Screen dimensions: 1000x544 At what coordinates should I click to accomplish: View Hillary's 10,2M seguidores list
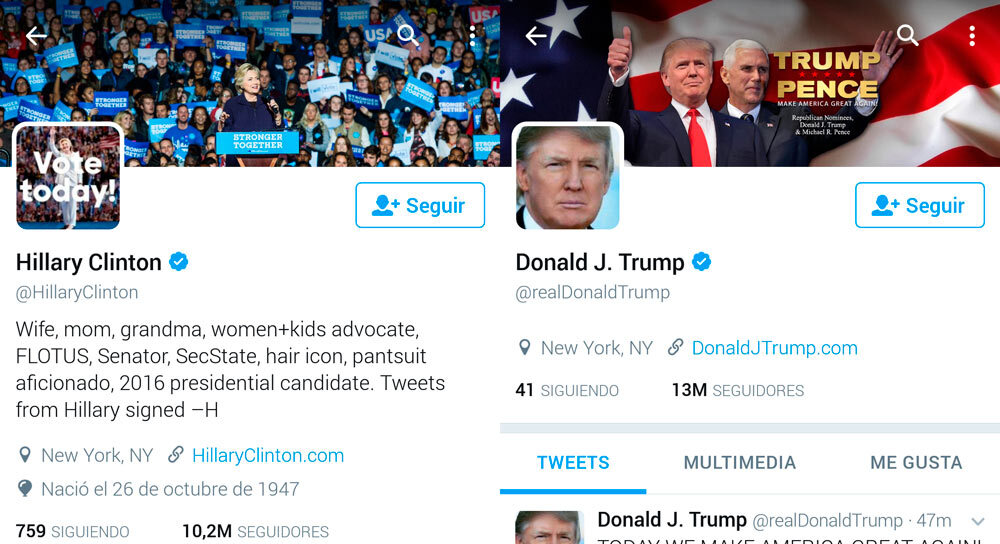[255, 531]
